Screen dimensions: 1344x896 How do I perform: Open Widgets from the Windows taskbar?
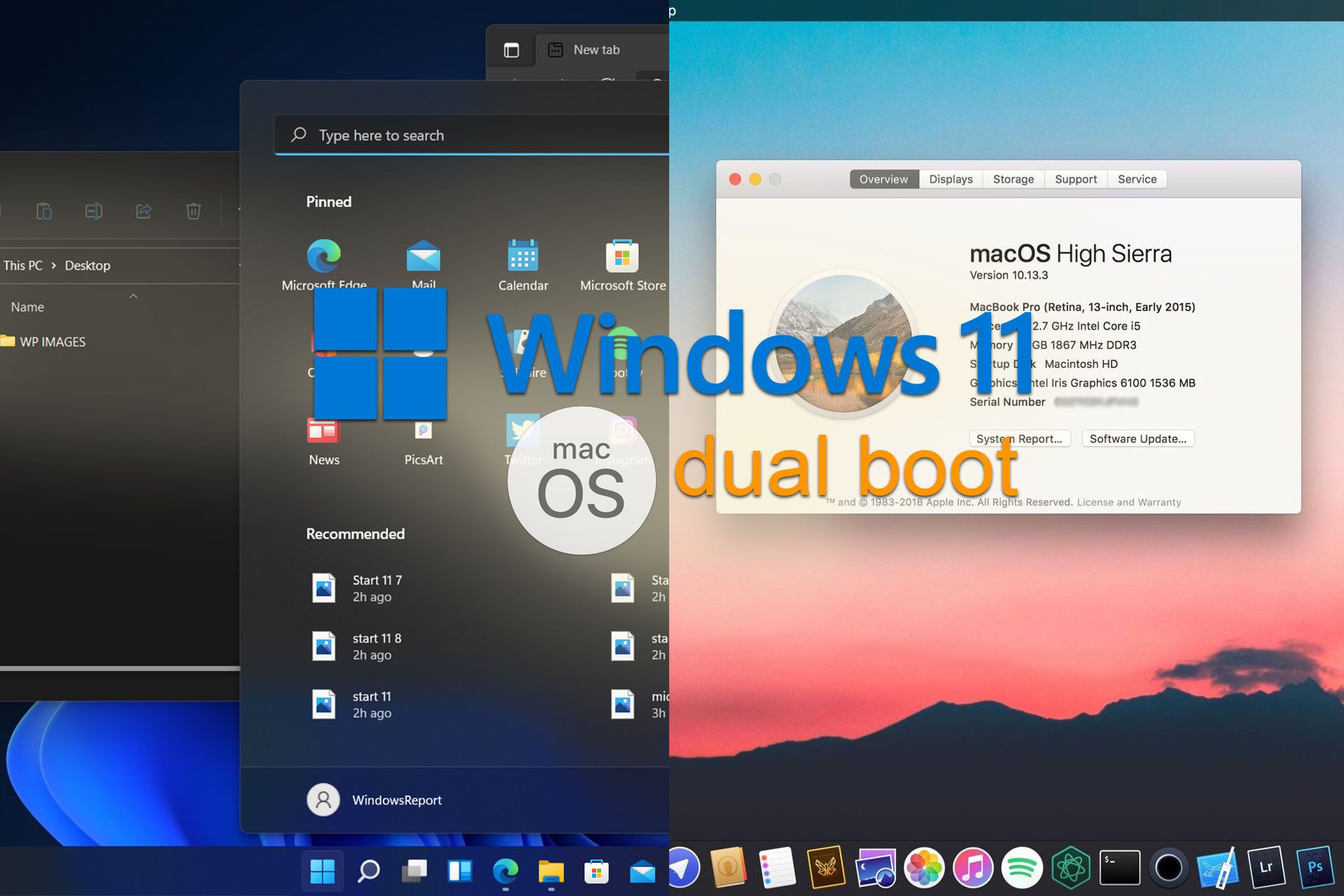coord(460,871)
